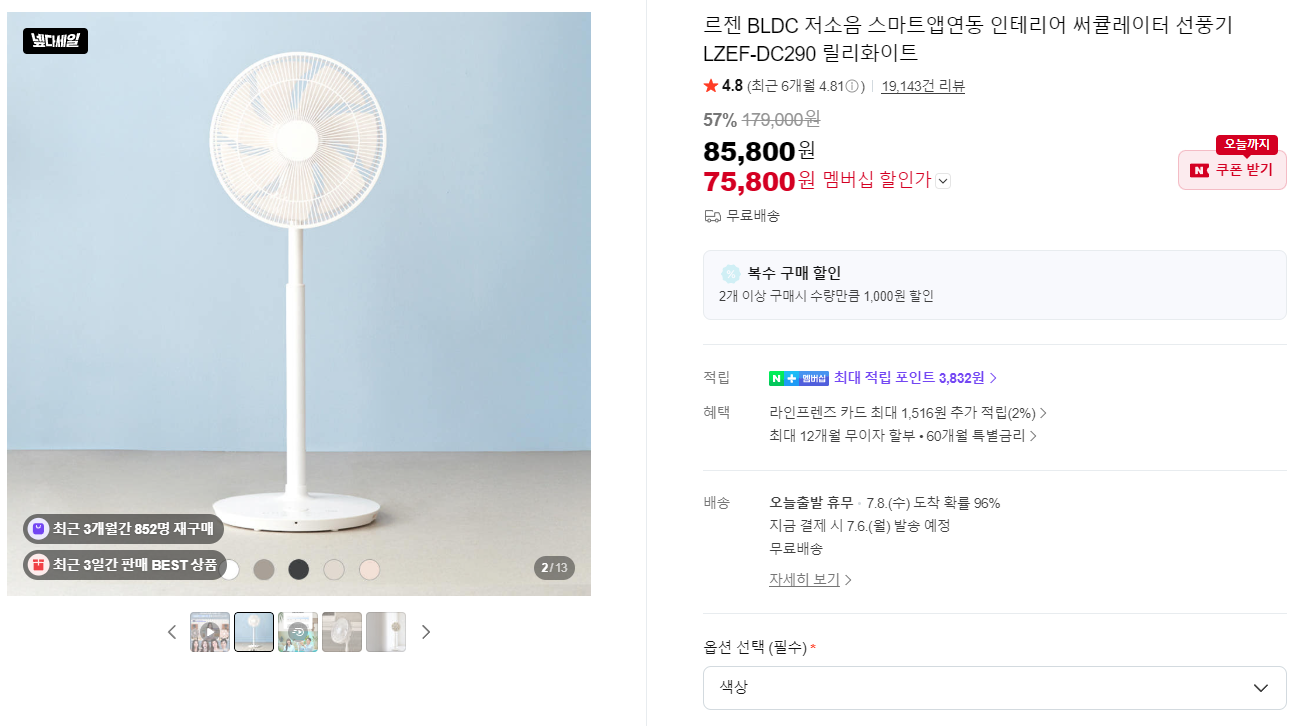The width and height of the screenshot is (1306, 726).
Task: Open the 색상 option dropdown
Action: coord(995,688)
